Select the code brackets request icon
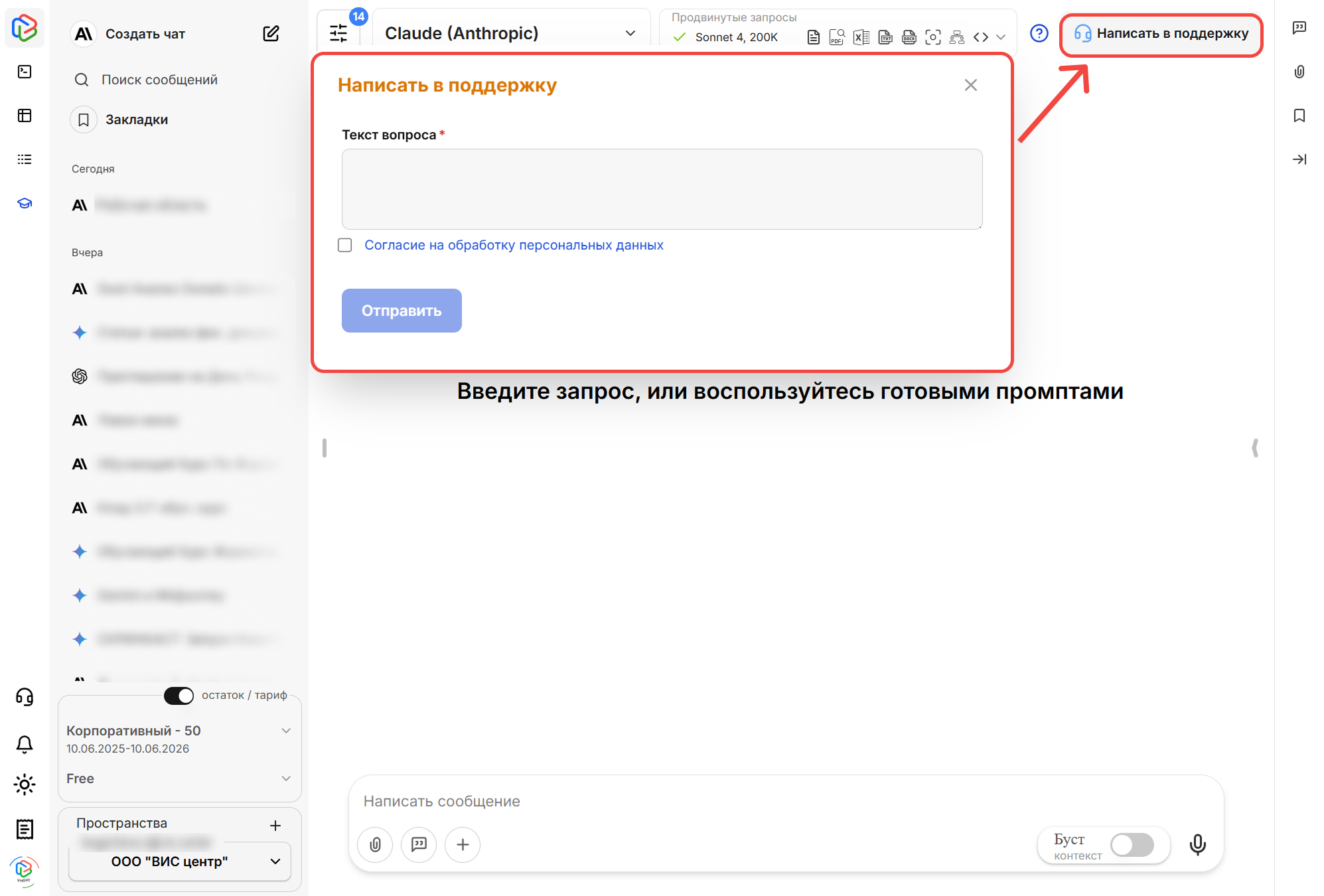The width and height of the screenshot is (1324, 896). [981, 37]
